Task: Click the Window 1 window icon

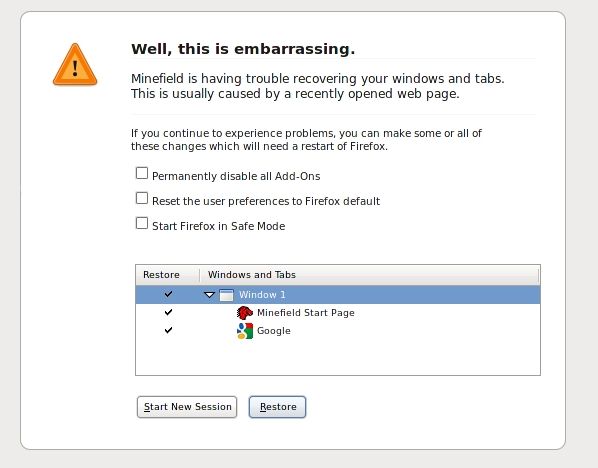Action: (227, 295)
